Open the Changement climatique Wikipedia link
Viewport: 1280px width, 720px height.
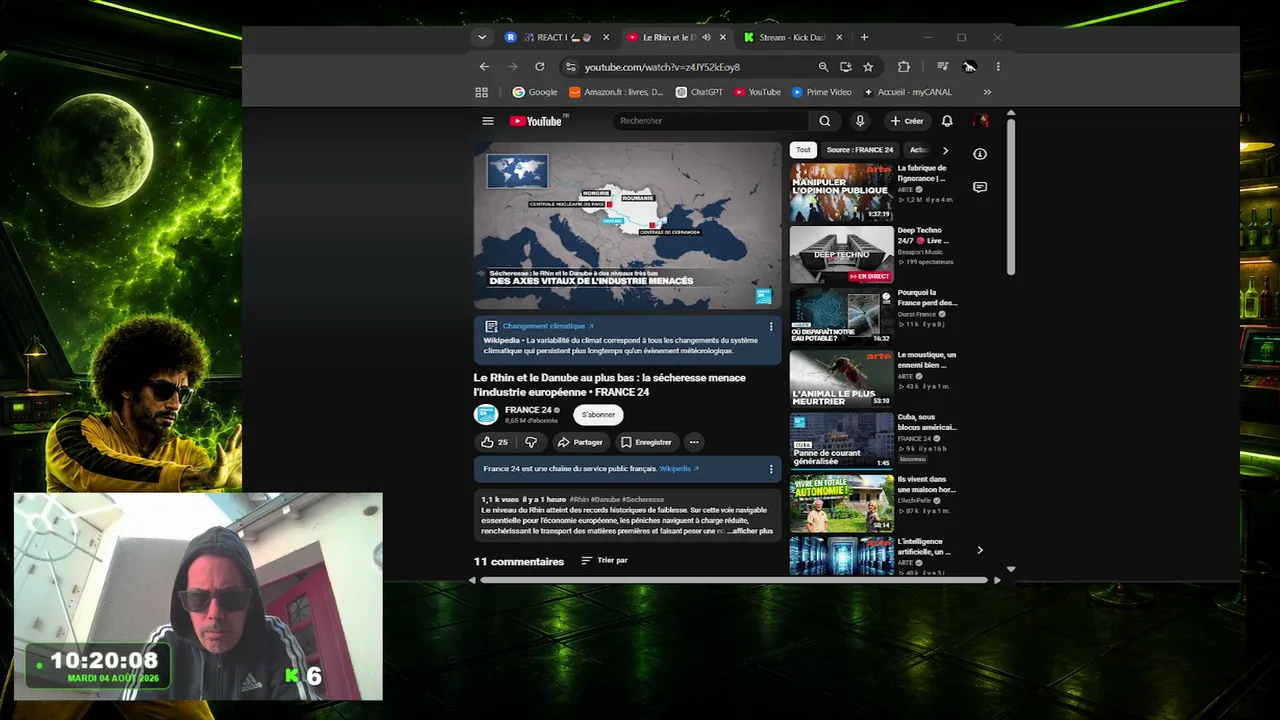pos(548,326)
